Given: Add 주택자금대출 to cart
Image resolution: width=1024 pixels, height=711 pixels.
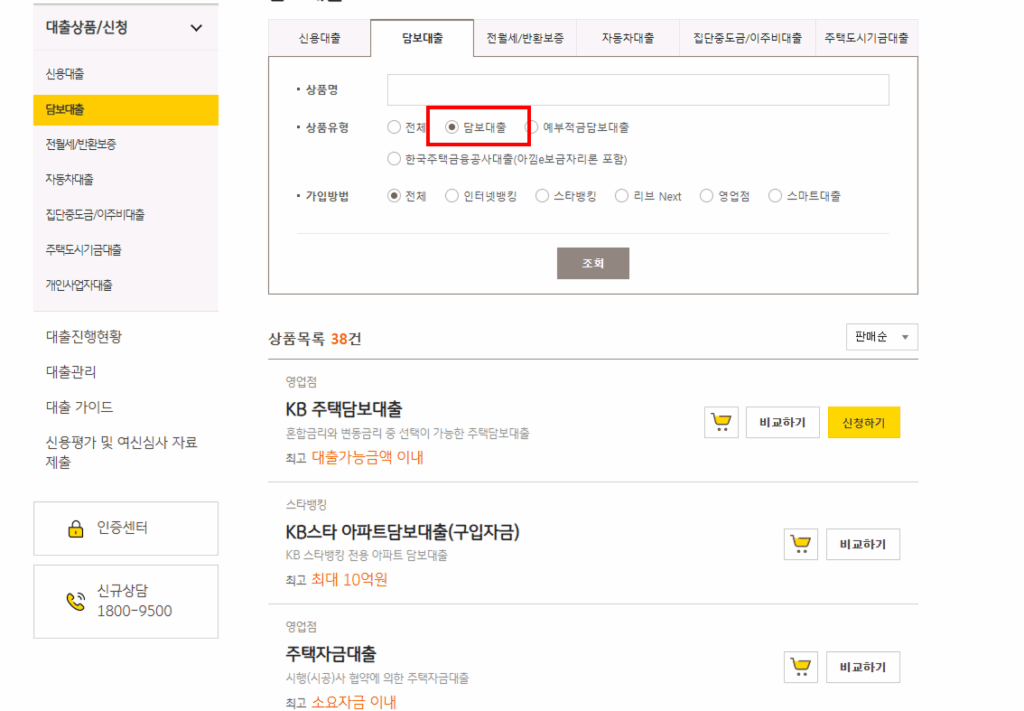Looking at the screenshot, I should (801, 667).
